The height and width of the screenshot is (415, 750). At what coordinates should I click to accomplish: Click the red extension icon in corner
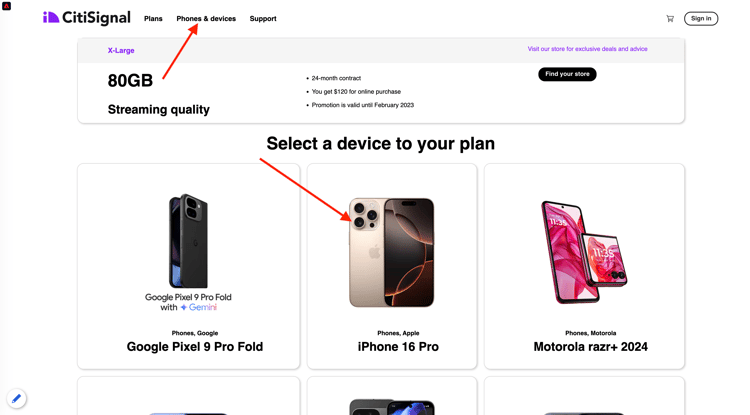point(6,6)
